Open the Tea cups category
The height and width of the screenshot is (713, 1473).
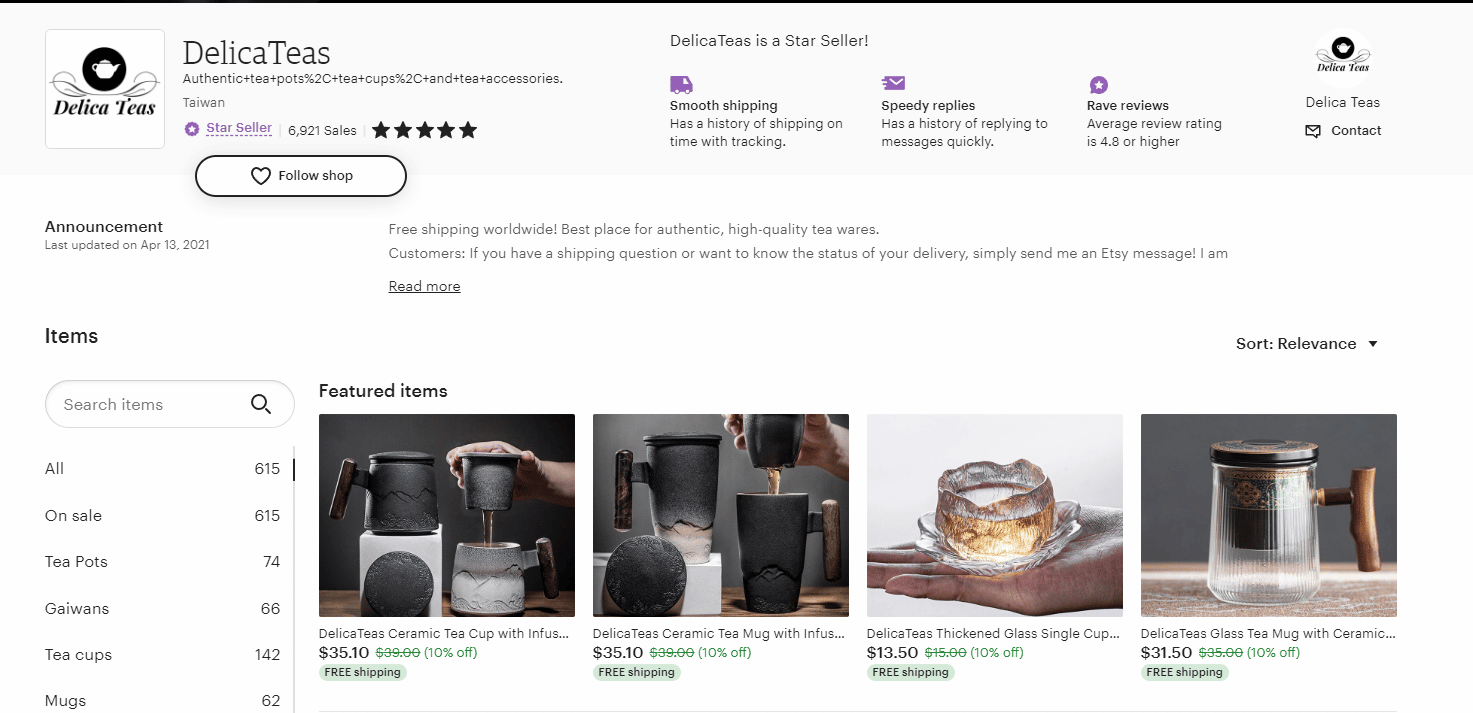[162, 655]
